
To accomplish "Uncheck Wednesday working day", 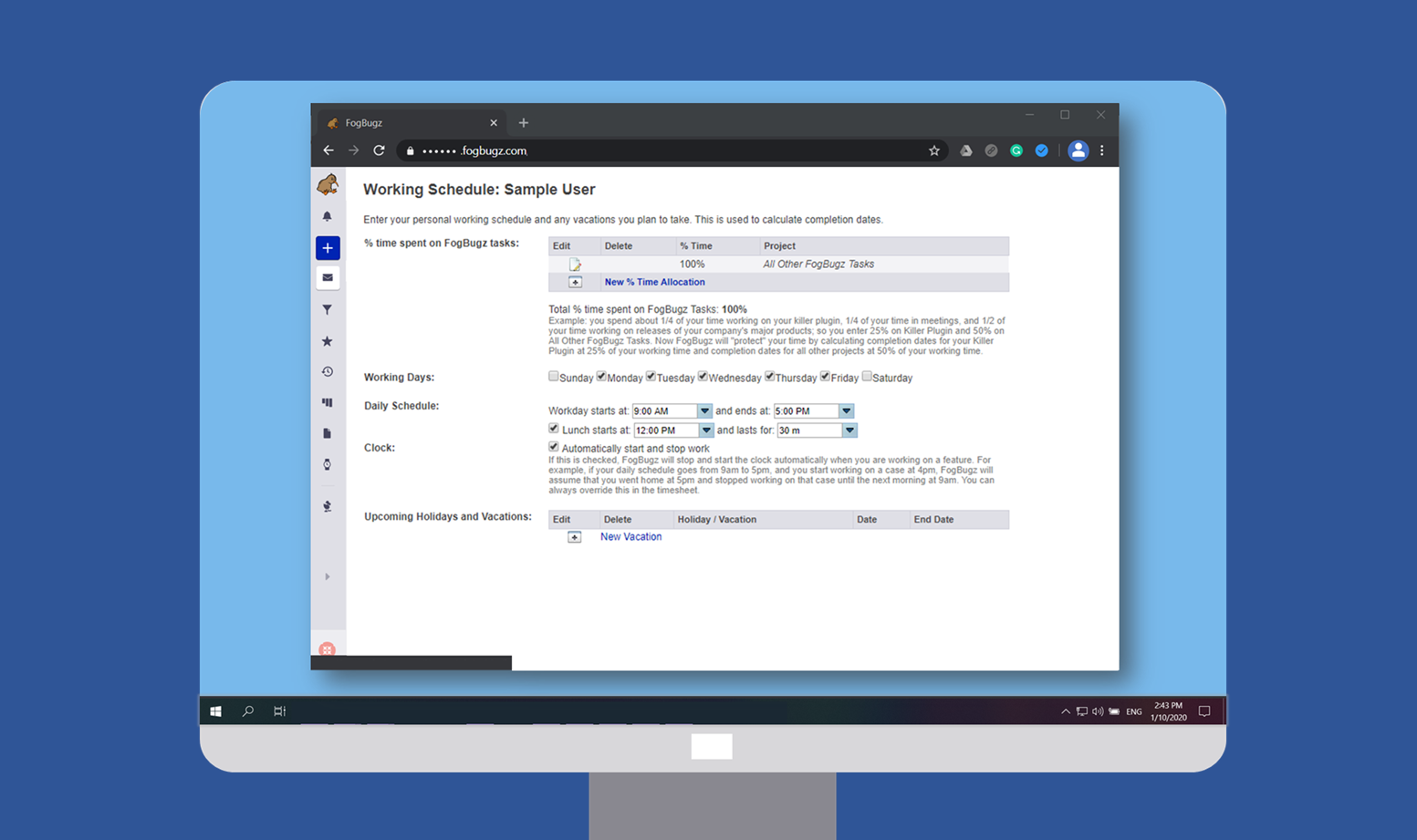I will coord(703,377).
